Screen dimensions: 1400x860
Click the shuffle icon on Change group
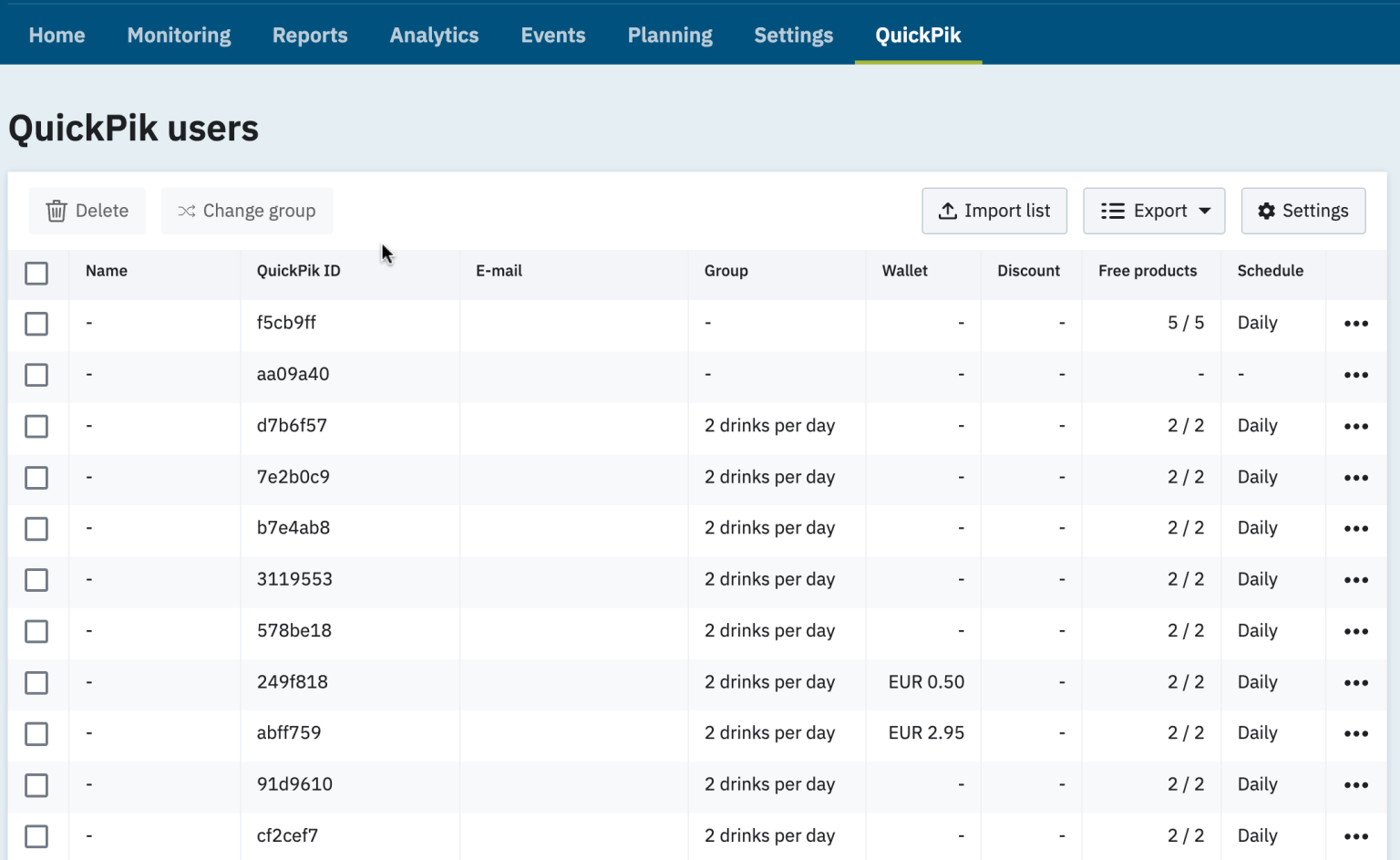[186, 211]
